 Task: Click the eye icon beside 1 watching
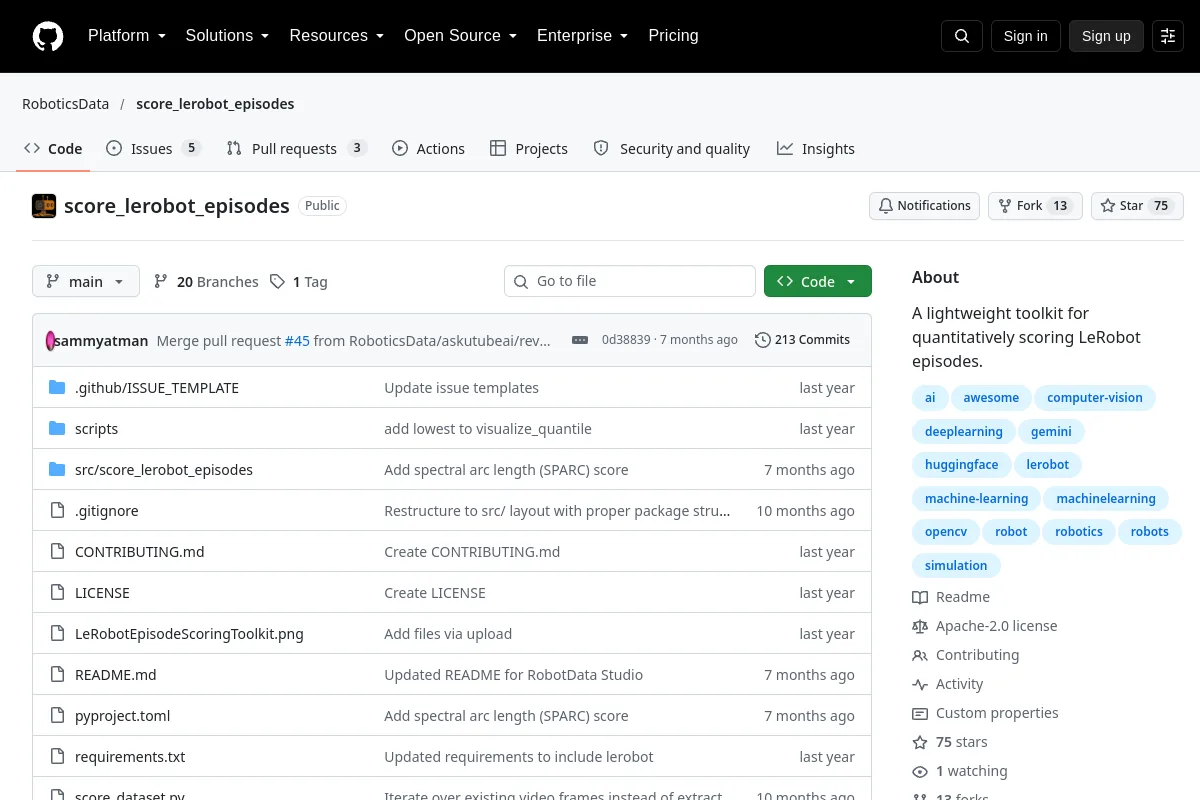[920, 771]
